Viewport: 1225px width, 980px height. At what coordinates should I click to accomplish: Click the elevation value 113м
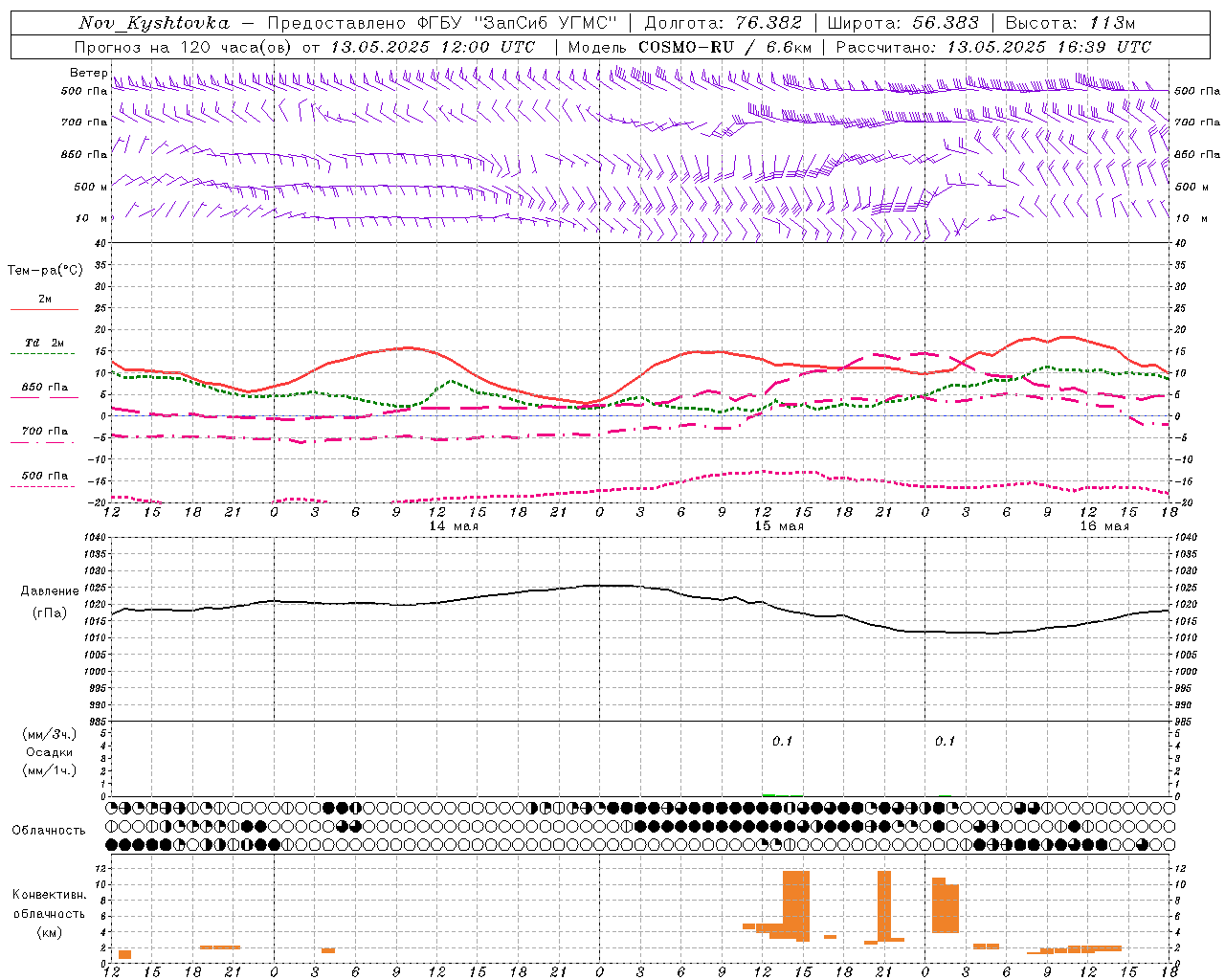point(1114,23)
